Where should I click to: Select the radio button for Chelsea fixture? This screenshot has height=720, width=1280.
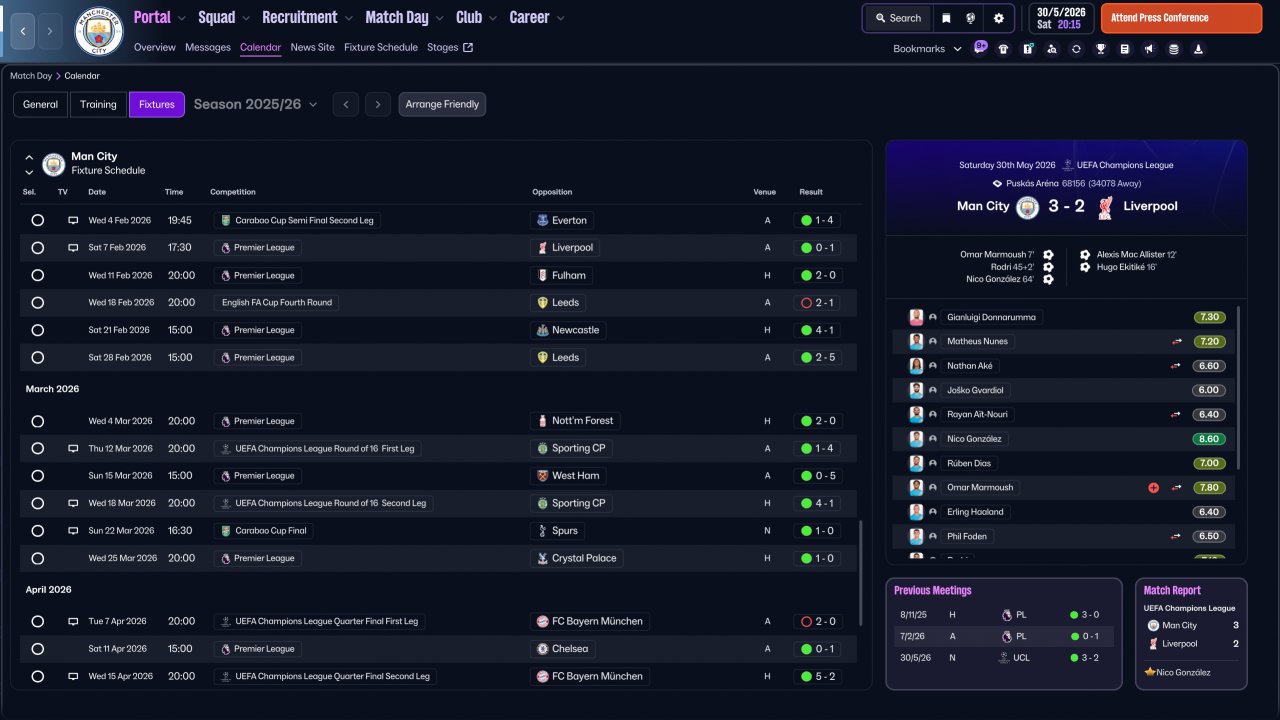tap(37, 649)
